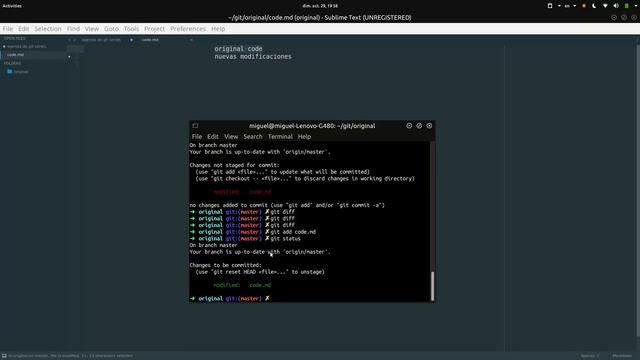Click the orange notification indicator icon

[584, 6]
